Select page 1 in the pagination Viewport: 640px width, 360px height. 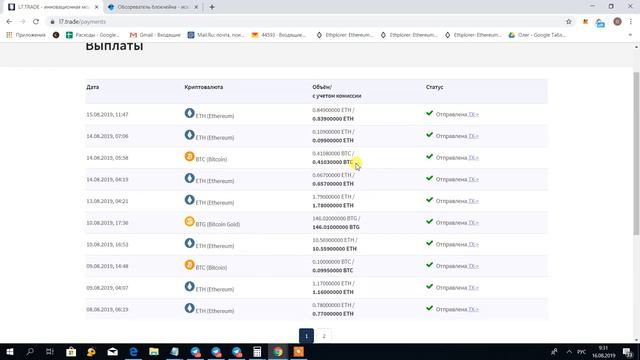[307, 336]
